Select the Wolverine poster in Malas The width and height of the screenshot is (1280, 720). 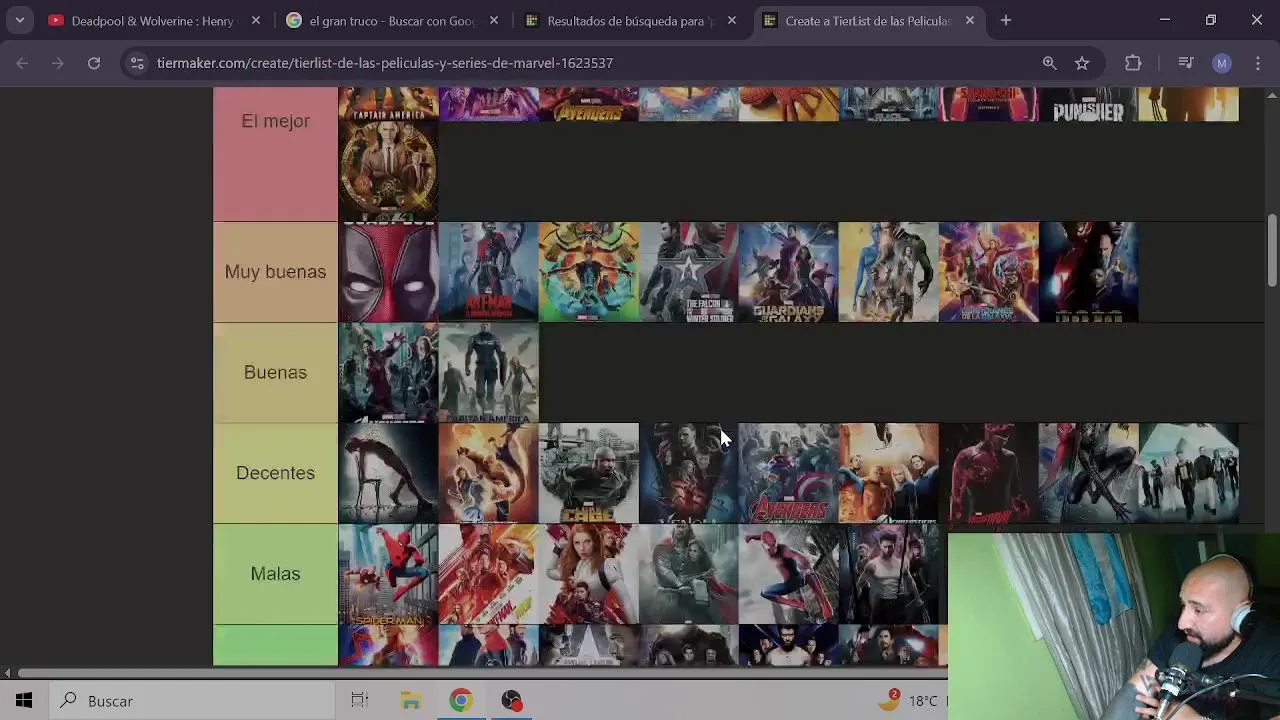888,574
